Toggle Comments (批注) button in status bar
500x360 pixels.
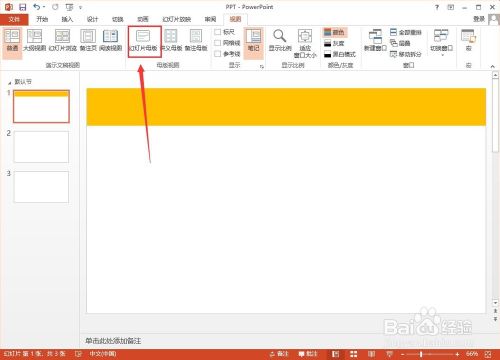coord(308,354)
